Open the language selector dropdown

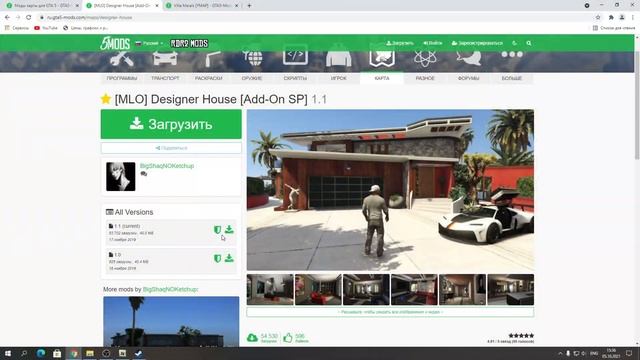[x=149, y=43]
